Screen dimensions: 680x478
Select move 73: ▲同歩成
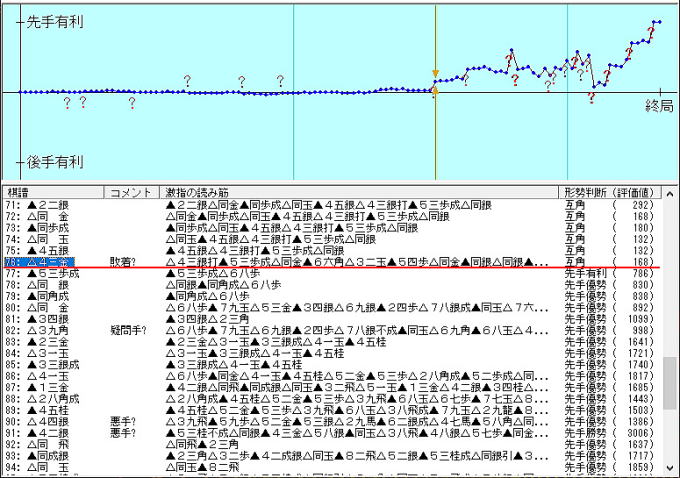(x=38, y=228)
